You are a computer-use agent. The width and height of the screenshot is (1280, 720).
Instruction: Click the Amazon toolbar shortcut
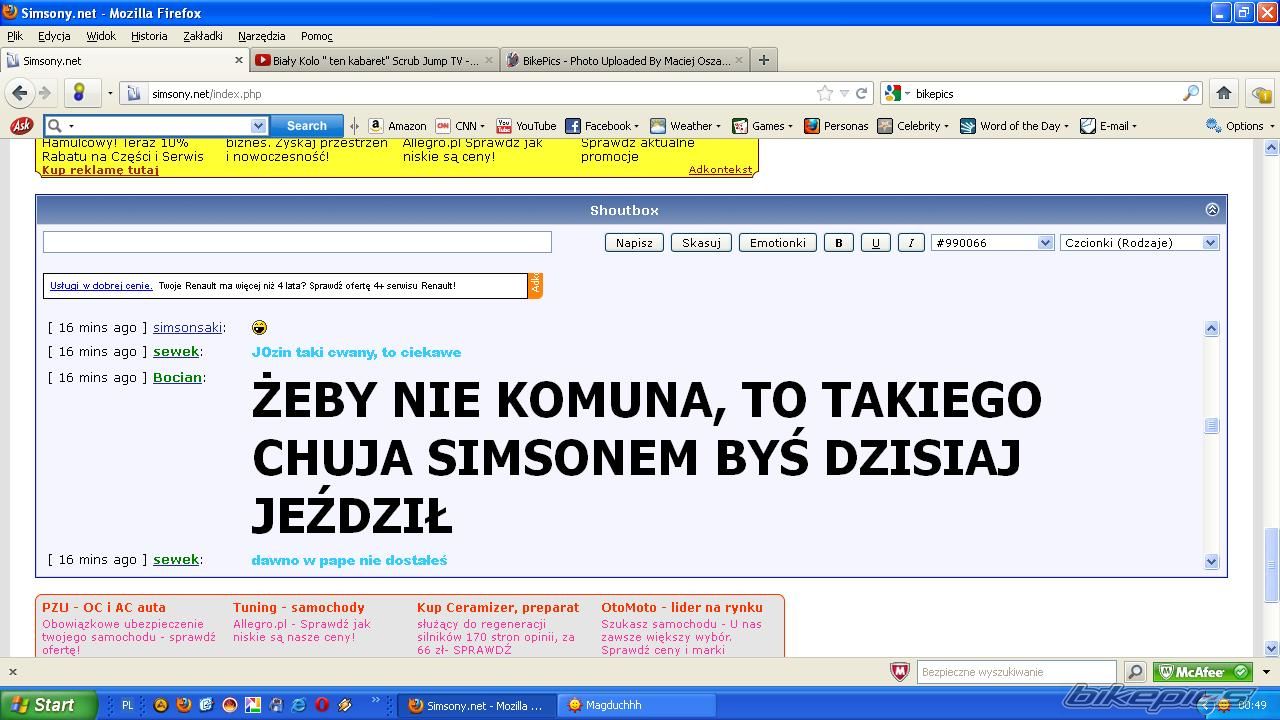pos(397,126)
